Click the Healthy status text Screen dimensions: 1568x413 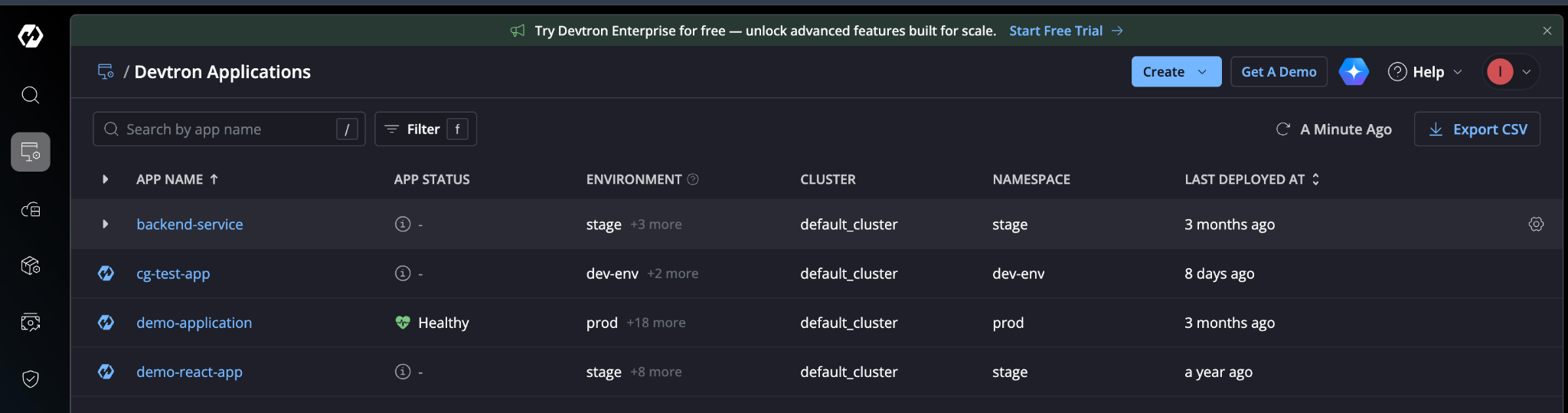pos(443,323)
